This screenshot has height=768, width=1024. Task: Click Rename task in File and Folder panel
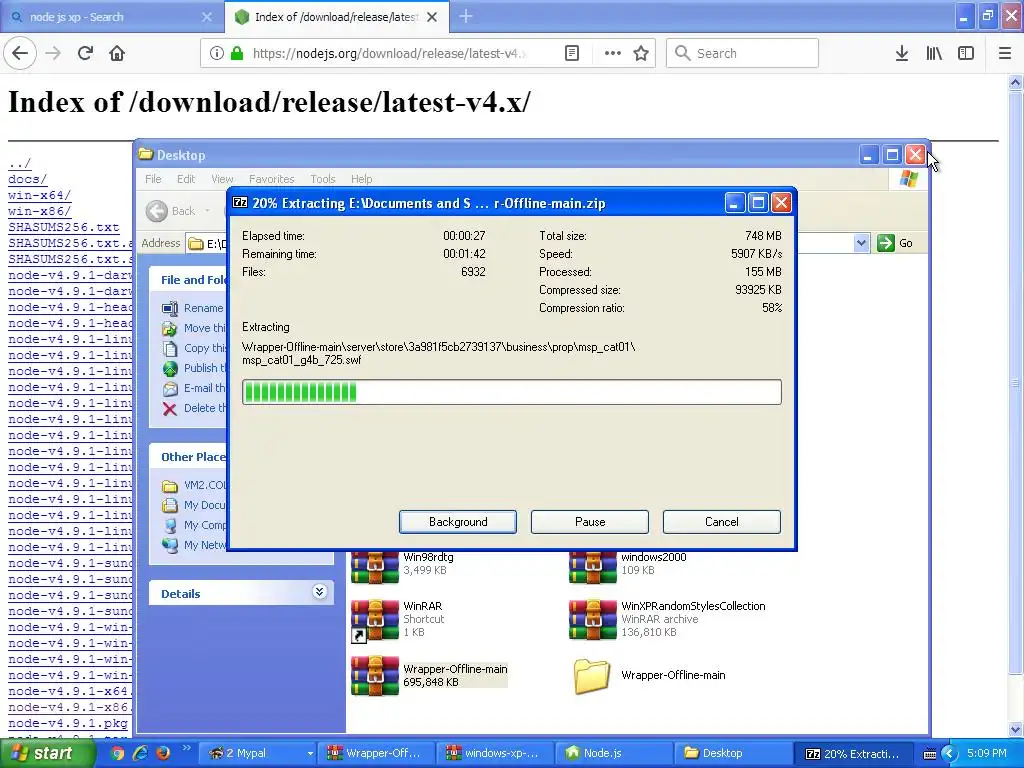click(x=193, y=308)
